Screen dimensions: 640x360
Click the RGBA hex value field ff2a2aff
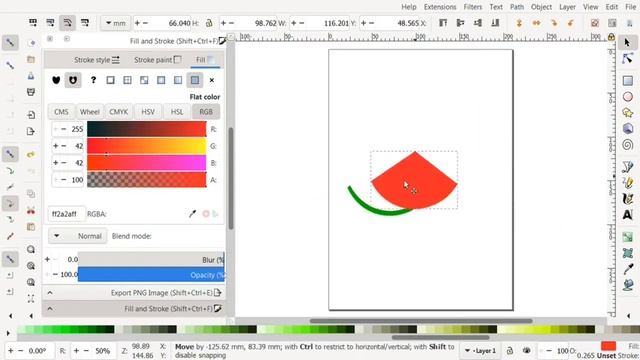pos(66,213)
